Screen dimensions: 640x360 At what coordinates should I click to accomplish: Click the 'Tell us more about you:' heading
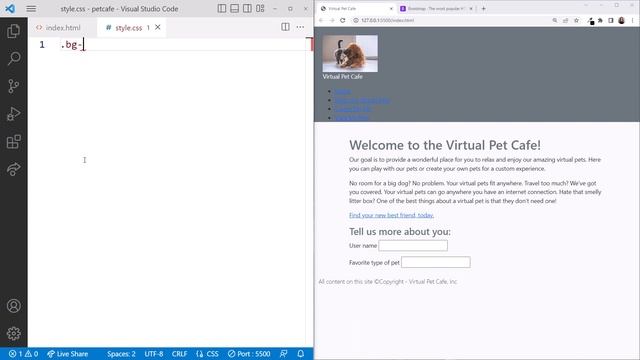(x=400, y=231)
